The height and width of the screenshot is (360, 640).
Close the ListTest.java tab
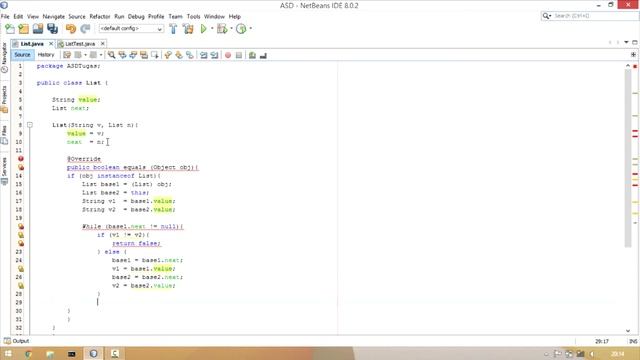point(102,44)
